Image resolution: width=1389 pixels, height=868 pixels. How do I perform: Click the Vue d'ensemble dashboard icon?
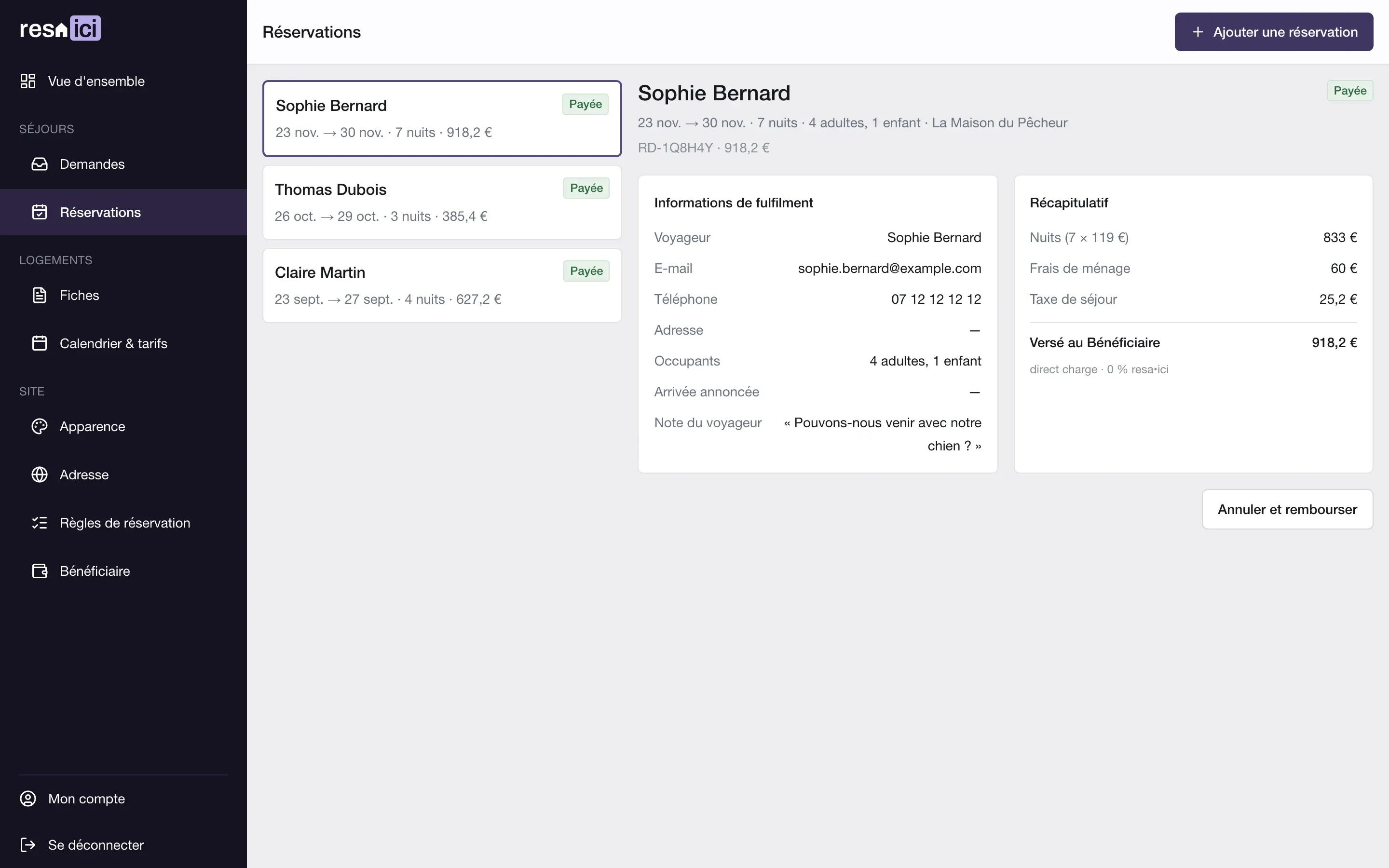pyautogui.click(x=27, y=81)
